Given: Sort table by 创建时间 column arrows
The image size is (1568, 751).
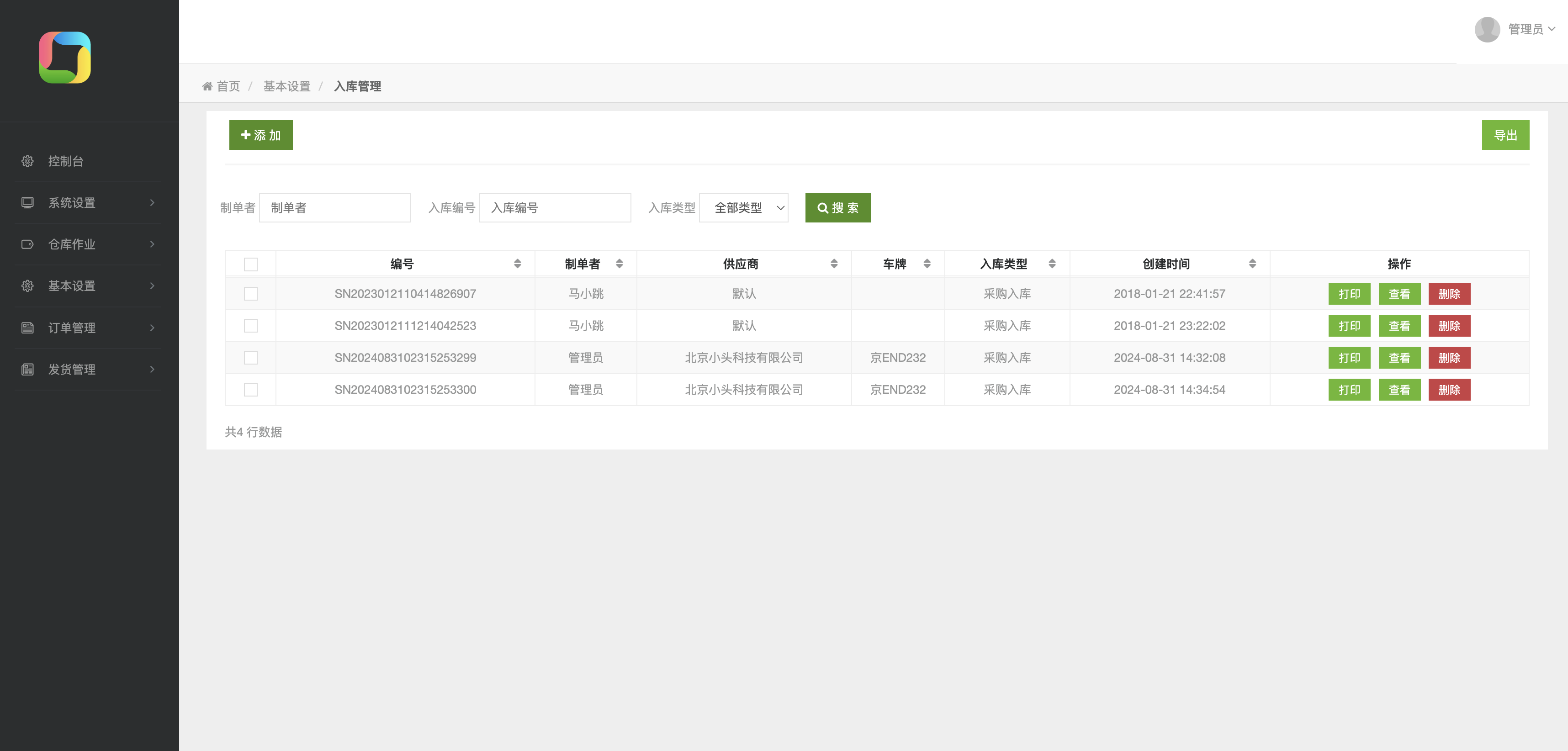Looking at the screenshot, I should (x=1252, y=264).
